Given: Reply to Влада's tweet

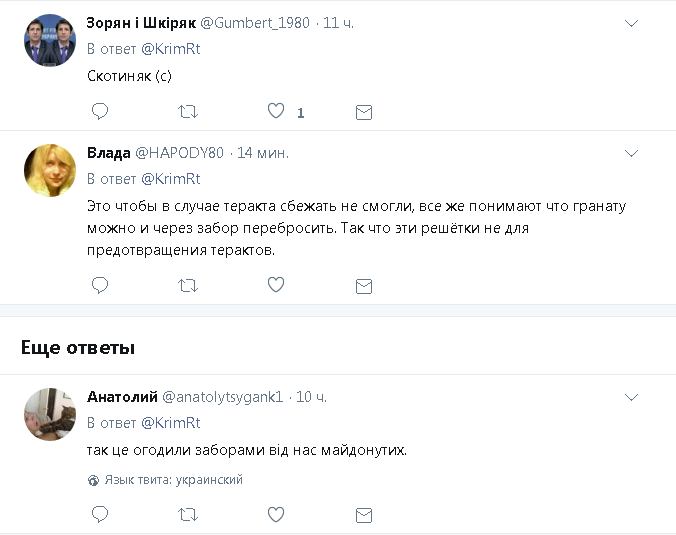Looking at the screenshot, I should click(99, 286).
